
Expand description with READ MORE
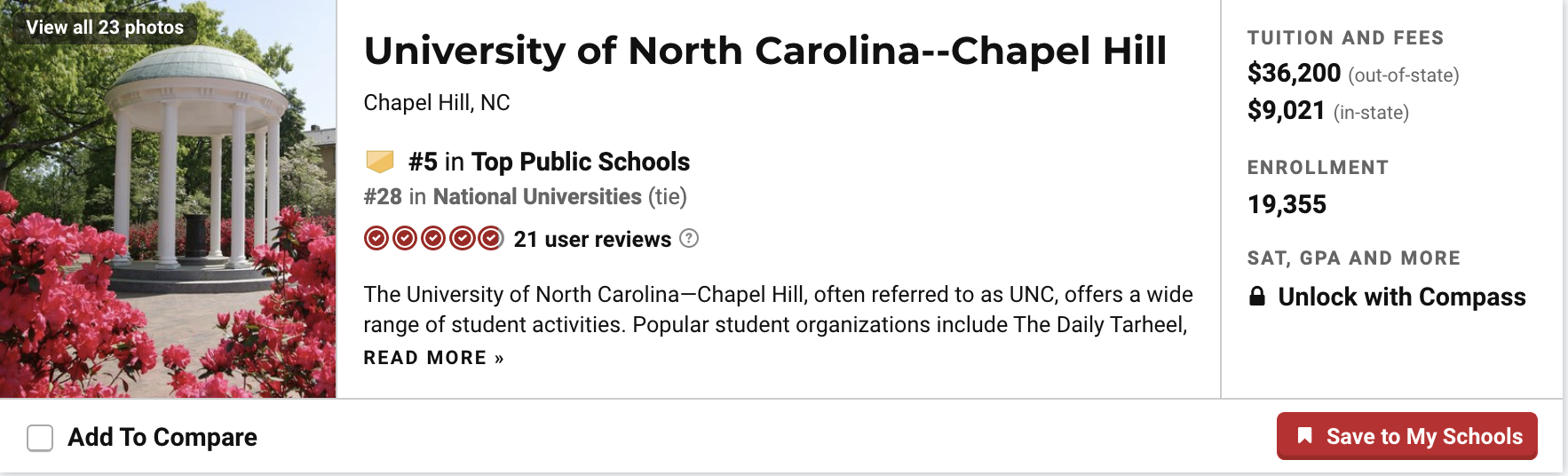(x=433, y=358)
